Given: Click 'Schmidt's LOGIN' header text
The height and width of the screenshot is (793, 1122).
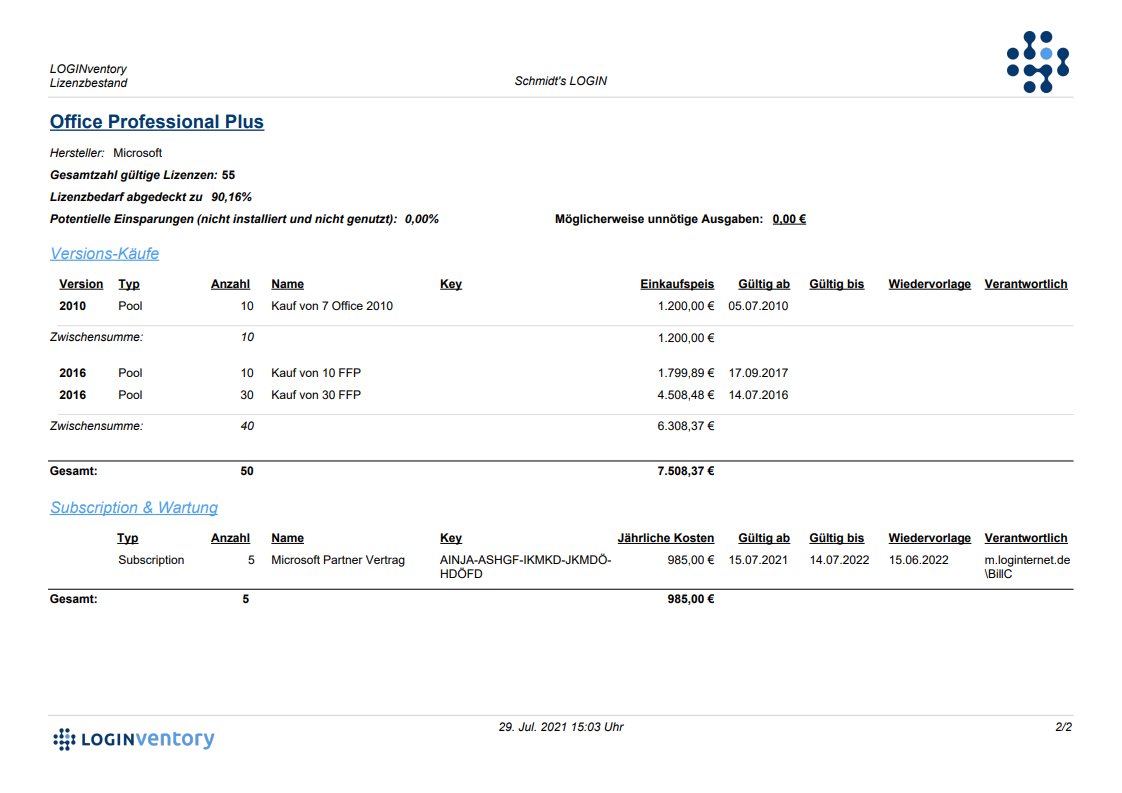Looking at the screenshot, I should pyautogui.click(x=561, y=81).
